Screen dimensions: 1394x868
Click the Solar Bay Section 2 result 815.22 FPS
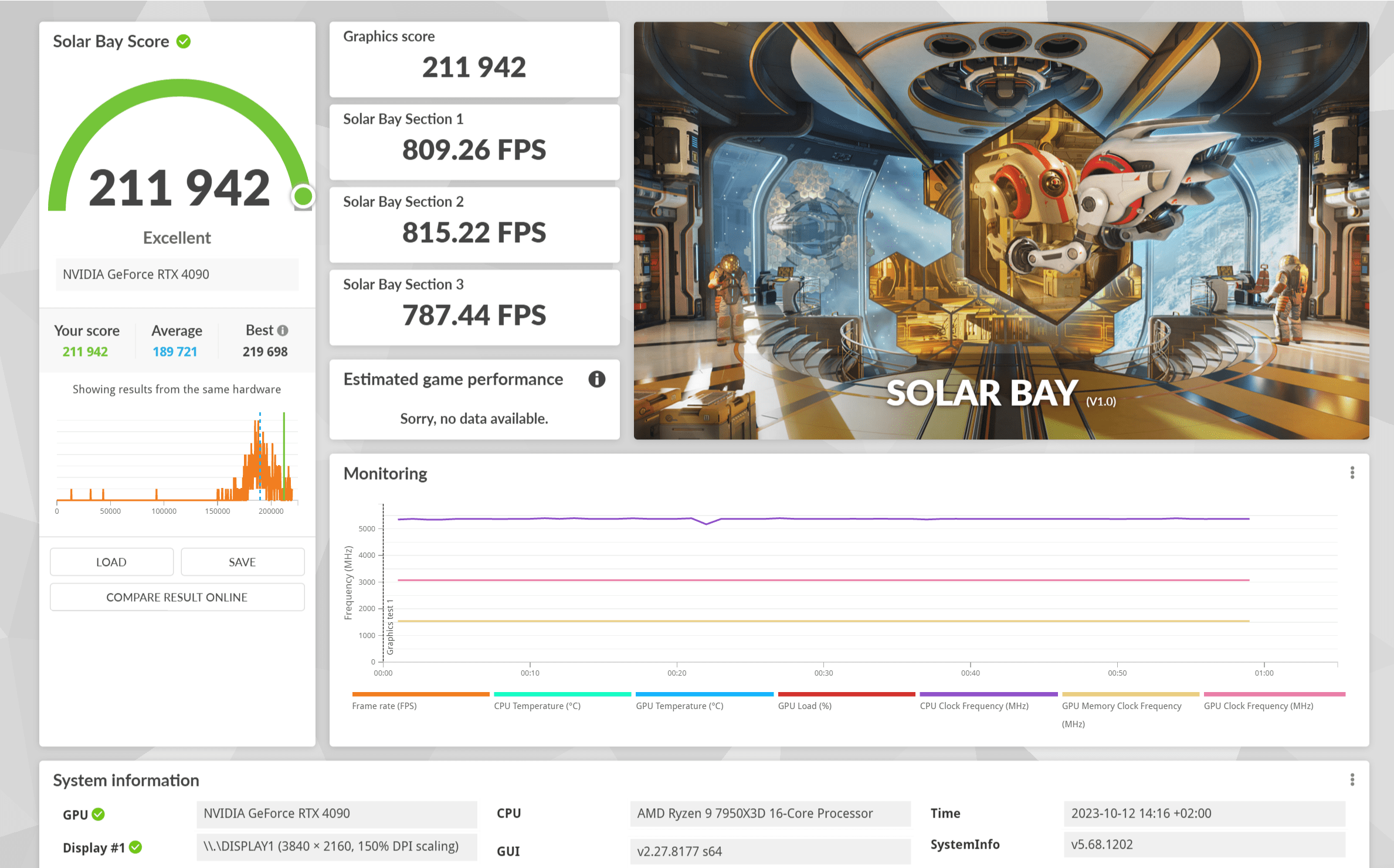[474, 233]
